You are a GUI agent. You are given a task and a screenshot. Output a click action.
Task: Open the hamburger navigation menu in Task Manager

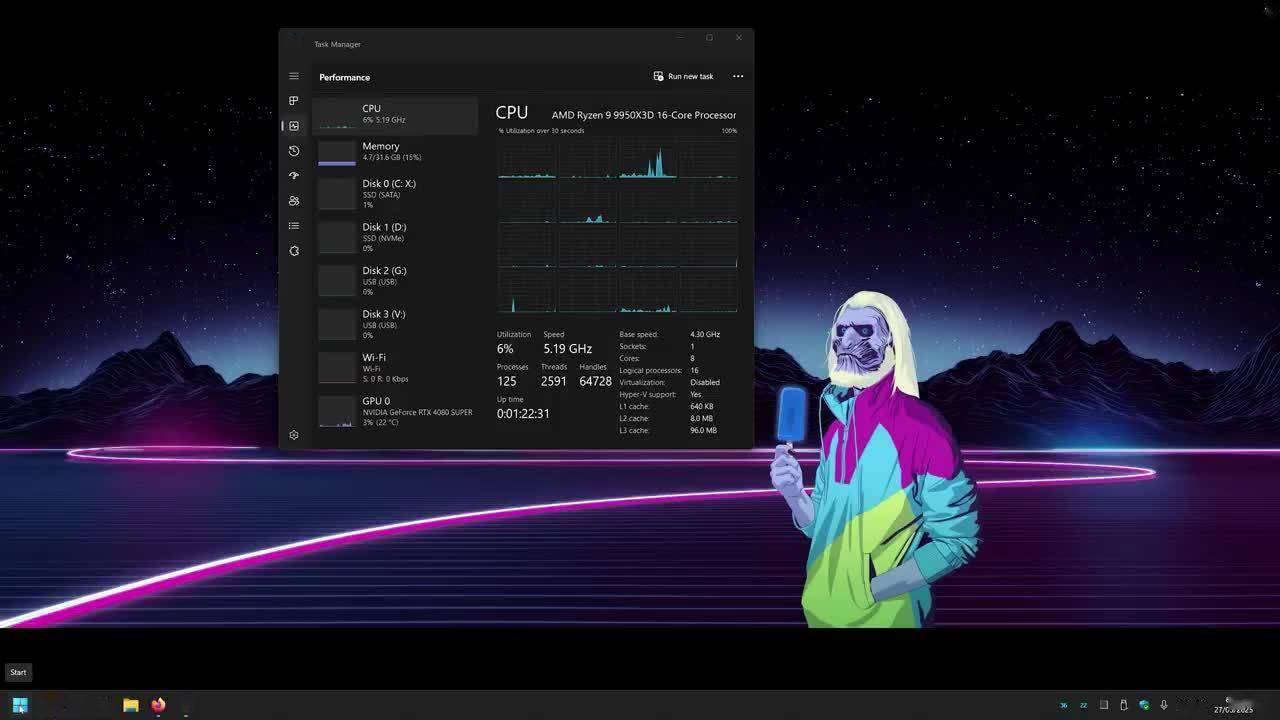pos(294,76)
